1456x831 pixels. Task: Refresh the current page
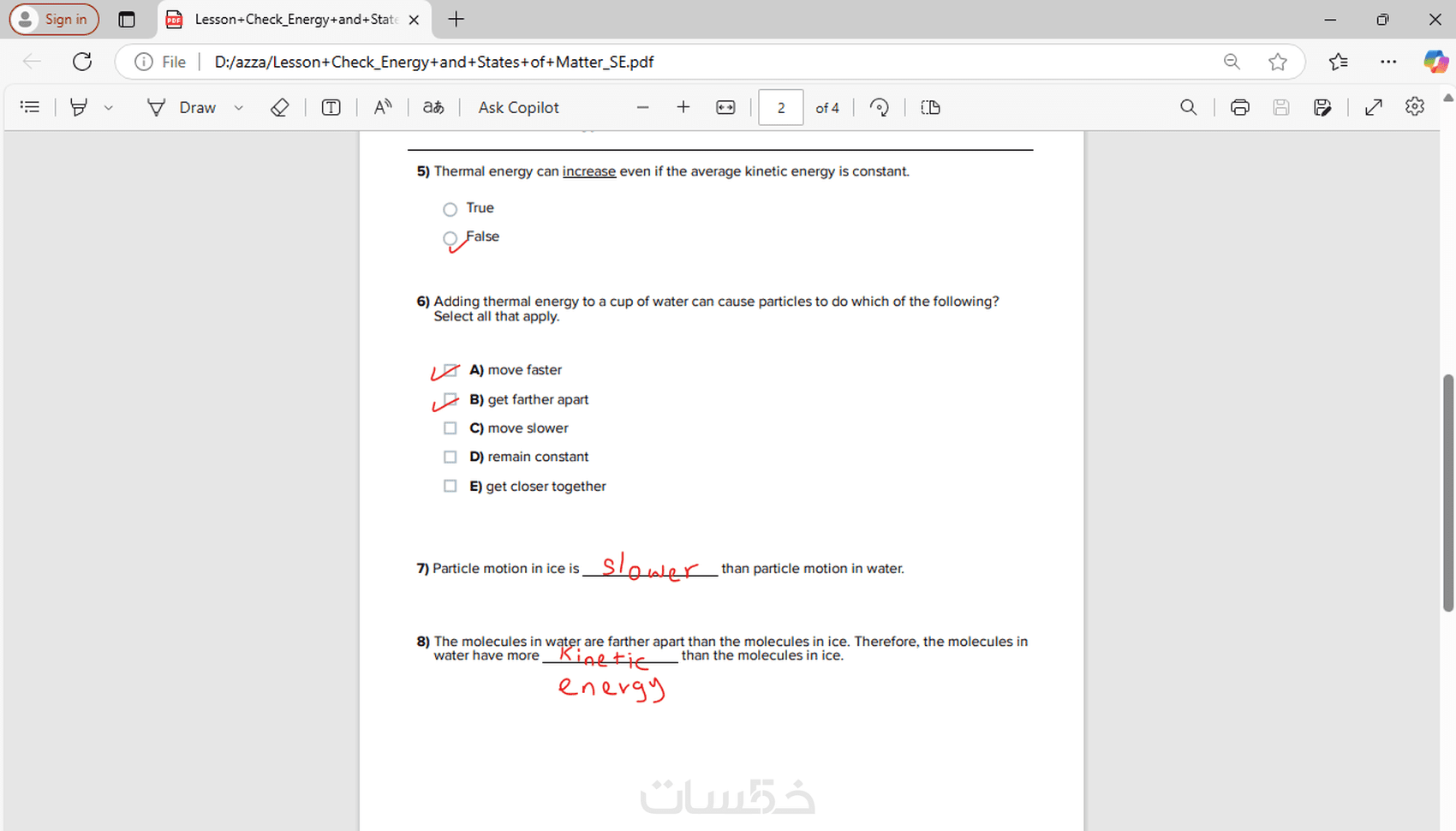82,61
